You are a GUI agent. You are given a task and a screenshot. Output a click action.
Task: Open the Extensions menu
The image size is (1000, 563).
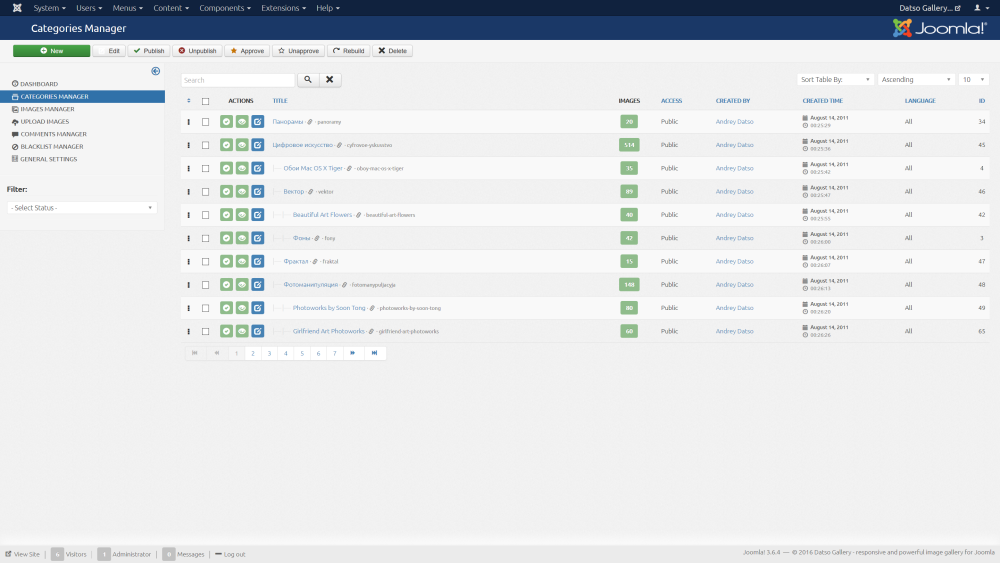pyautogui.click(x=283, y=8)
